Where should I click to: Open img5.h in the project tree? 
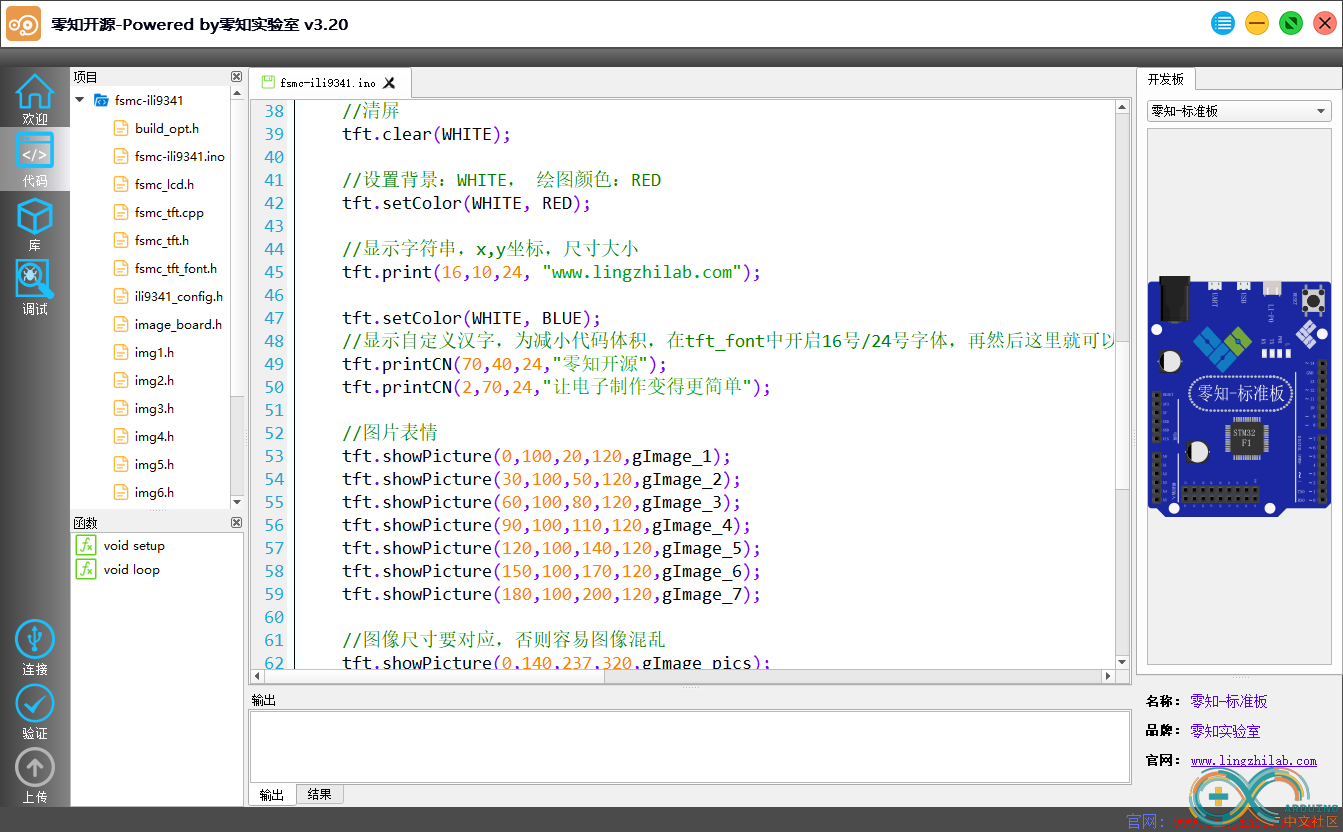[x=154, y=464]
